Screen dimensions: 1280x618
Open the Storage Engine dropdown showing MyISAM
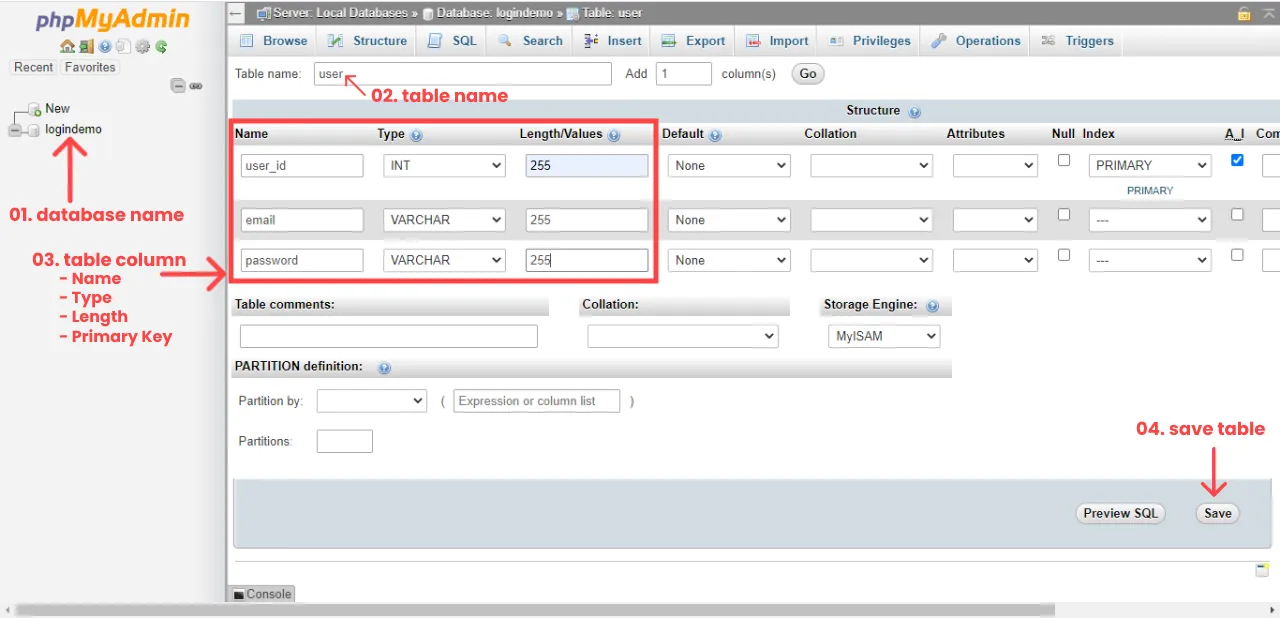pos(883,336)
